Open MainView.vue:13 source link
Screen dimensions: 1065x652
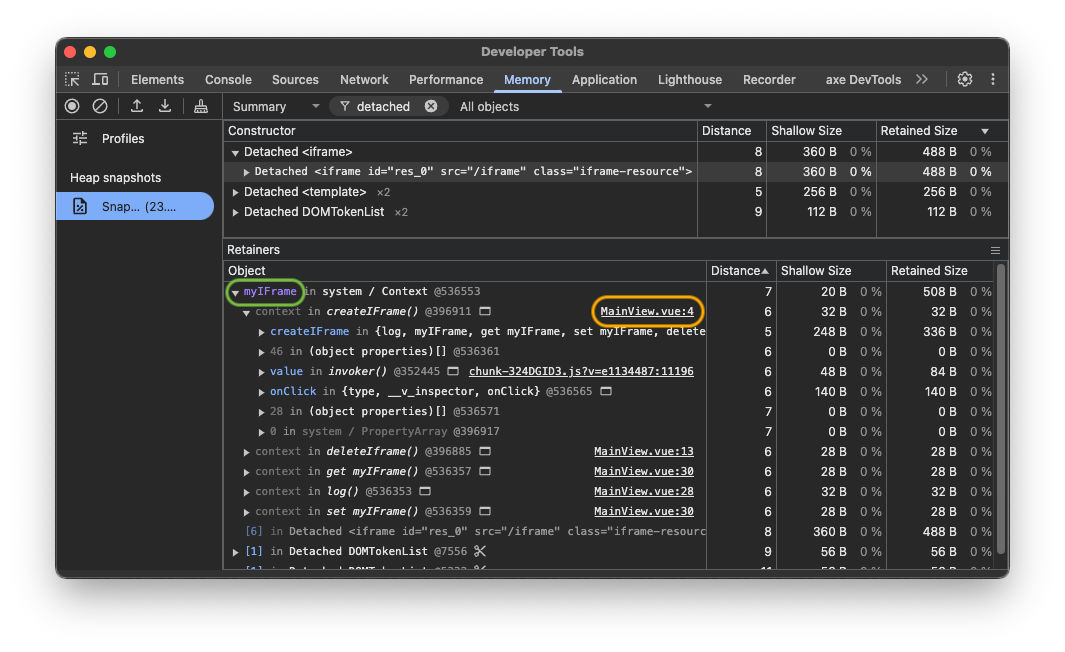(x=643, y=451)
